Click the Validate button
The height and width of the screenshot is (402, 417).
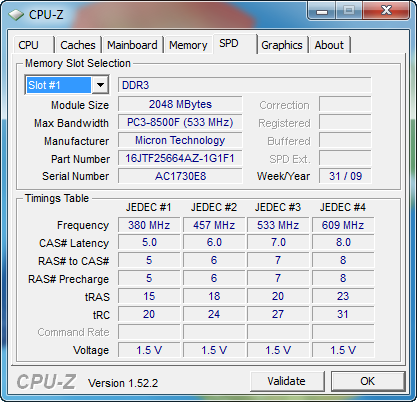click(x=287, y=381)
